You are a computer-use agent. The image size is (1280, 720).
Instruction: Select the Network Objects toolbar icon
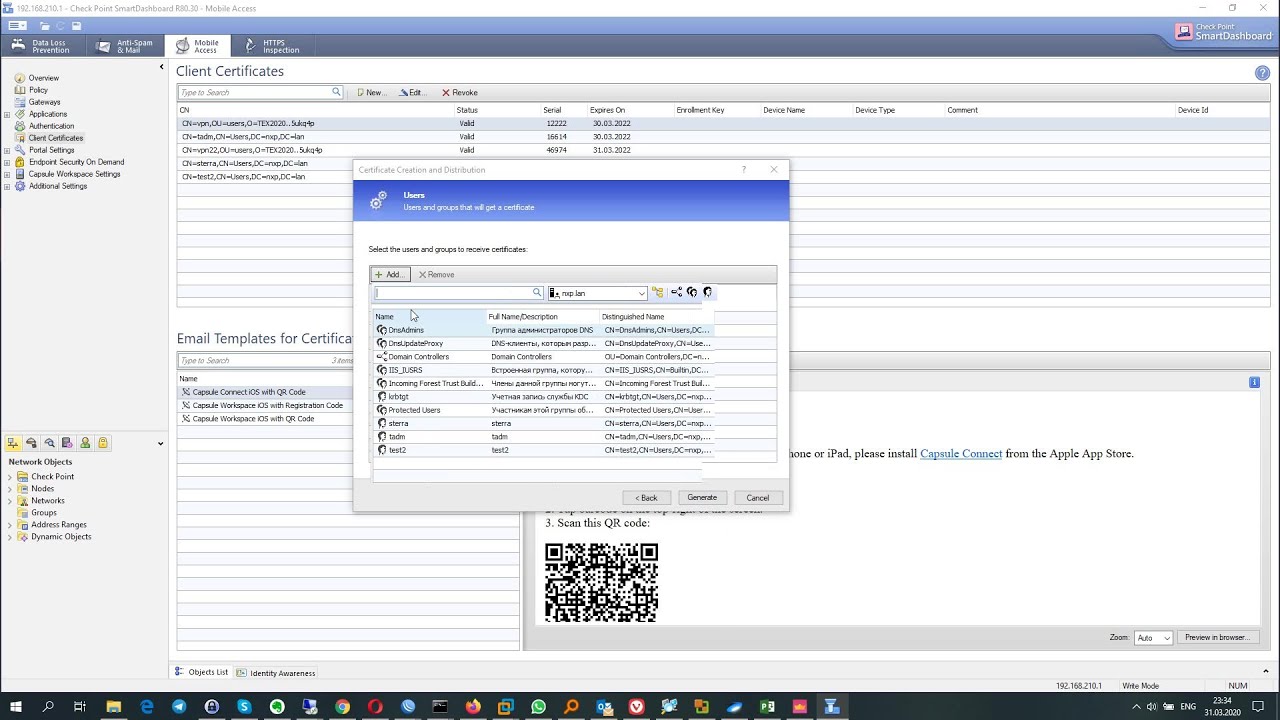coord(13,443)
